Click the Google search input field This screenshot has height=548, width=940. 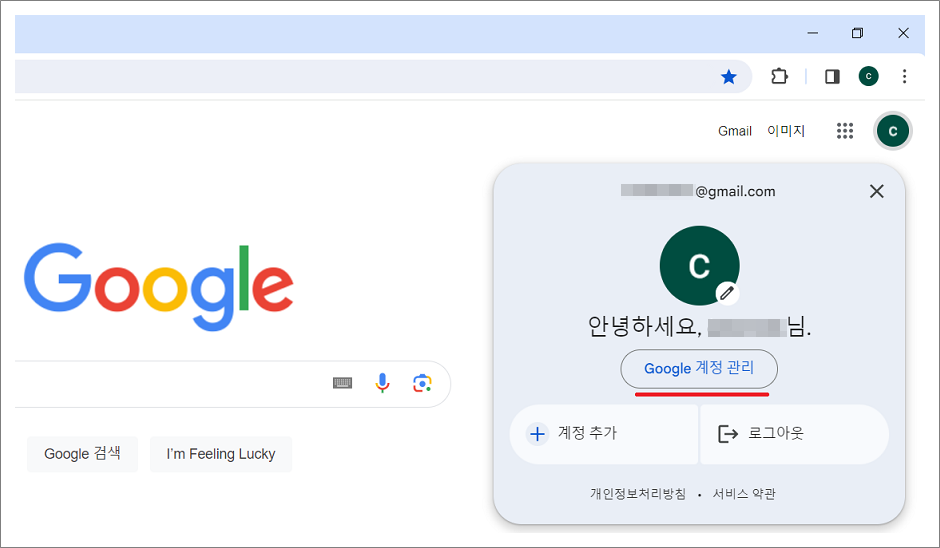click(x=231, y=384)
